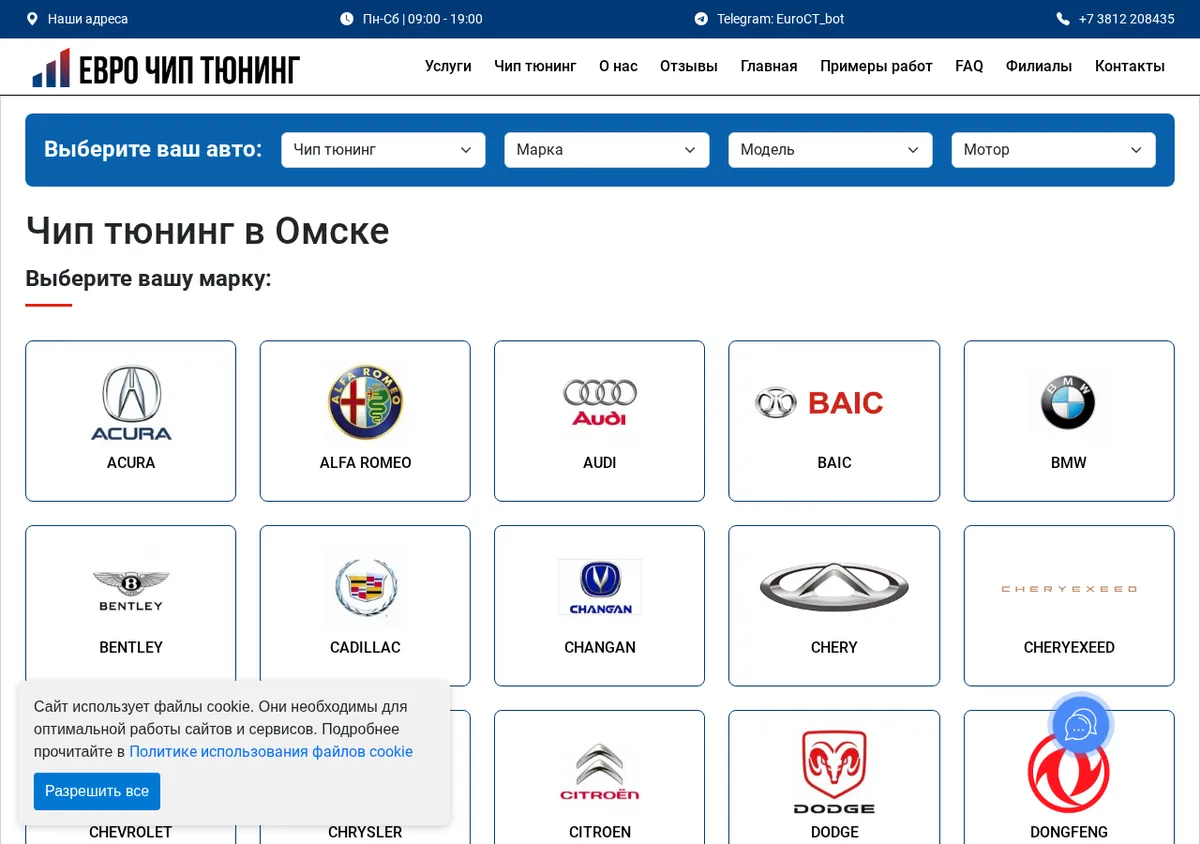Click the Euro Chip Tuning site logo
This screenshot has height=844, width=1200.
click(166, 67)
